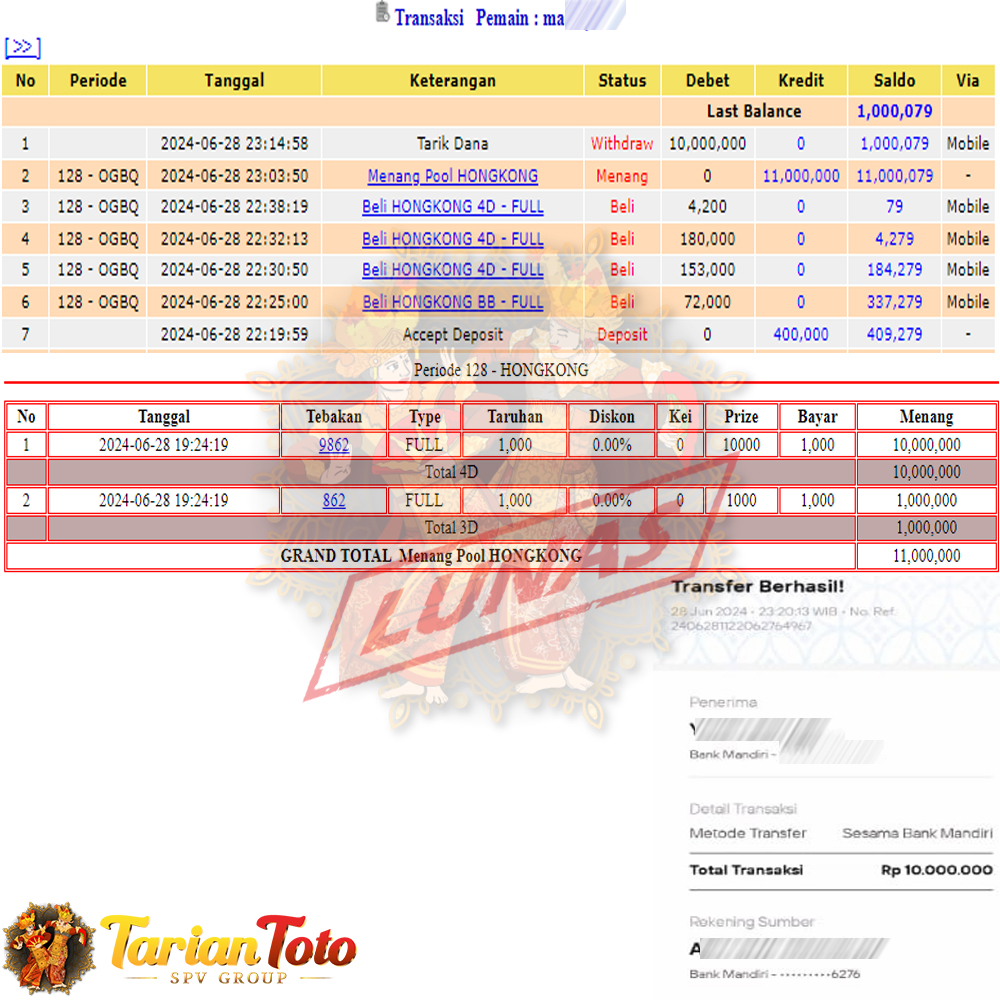Image resolution: width=1000 pixels, height=1000 pixels.
Task: Open Beli HONGKONG 4D link with debet 153,000
Action: [x=452, y=270]
